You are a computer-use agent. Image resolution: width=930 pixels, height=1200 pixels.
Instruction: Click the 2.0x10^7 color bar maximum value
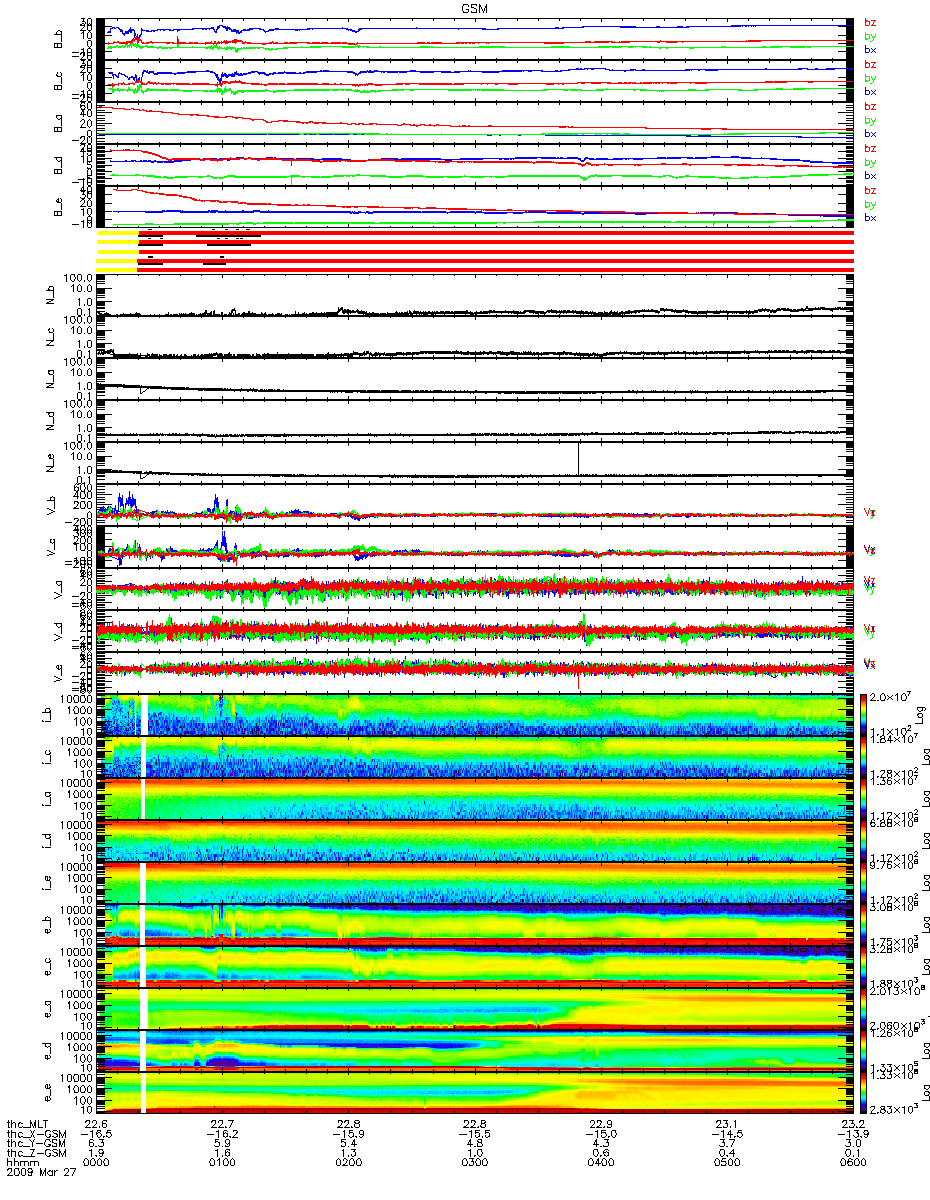point(890,697)
